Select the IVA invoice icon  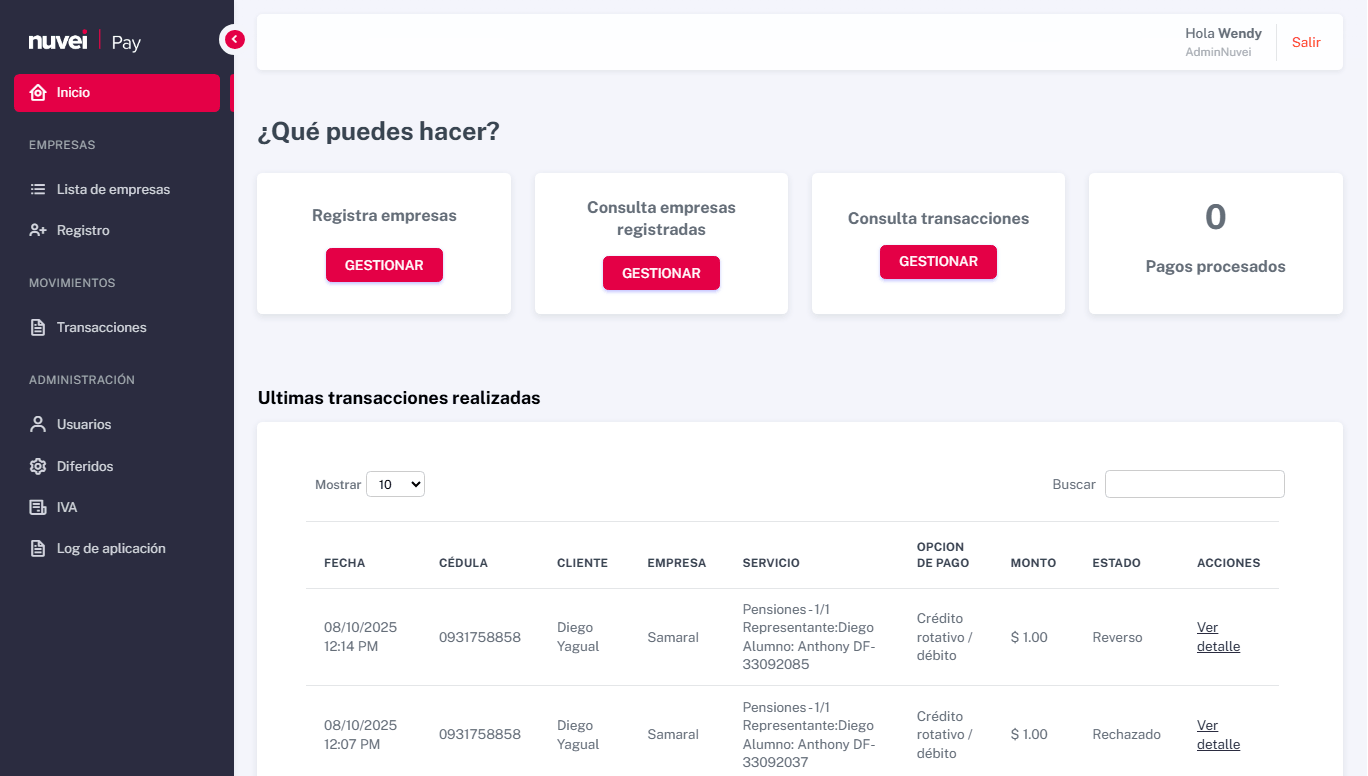coord(37,506)
